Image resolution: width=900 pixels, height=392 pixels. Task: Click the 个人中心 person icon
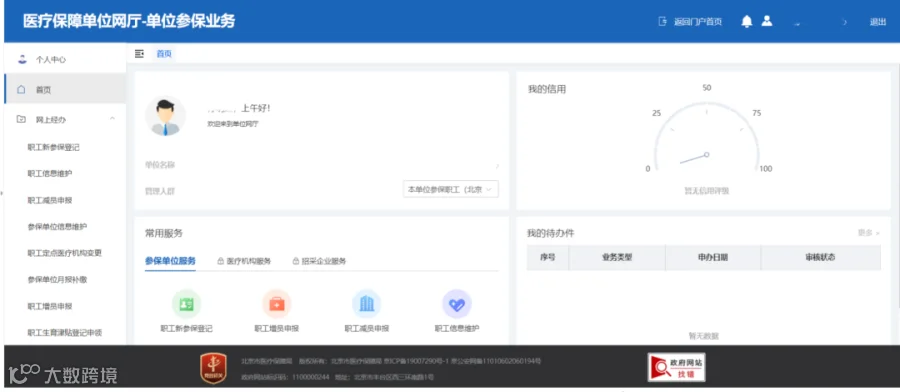tap(22, 59)
